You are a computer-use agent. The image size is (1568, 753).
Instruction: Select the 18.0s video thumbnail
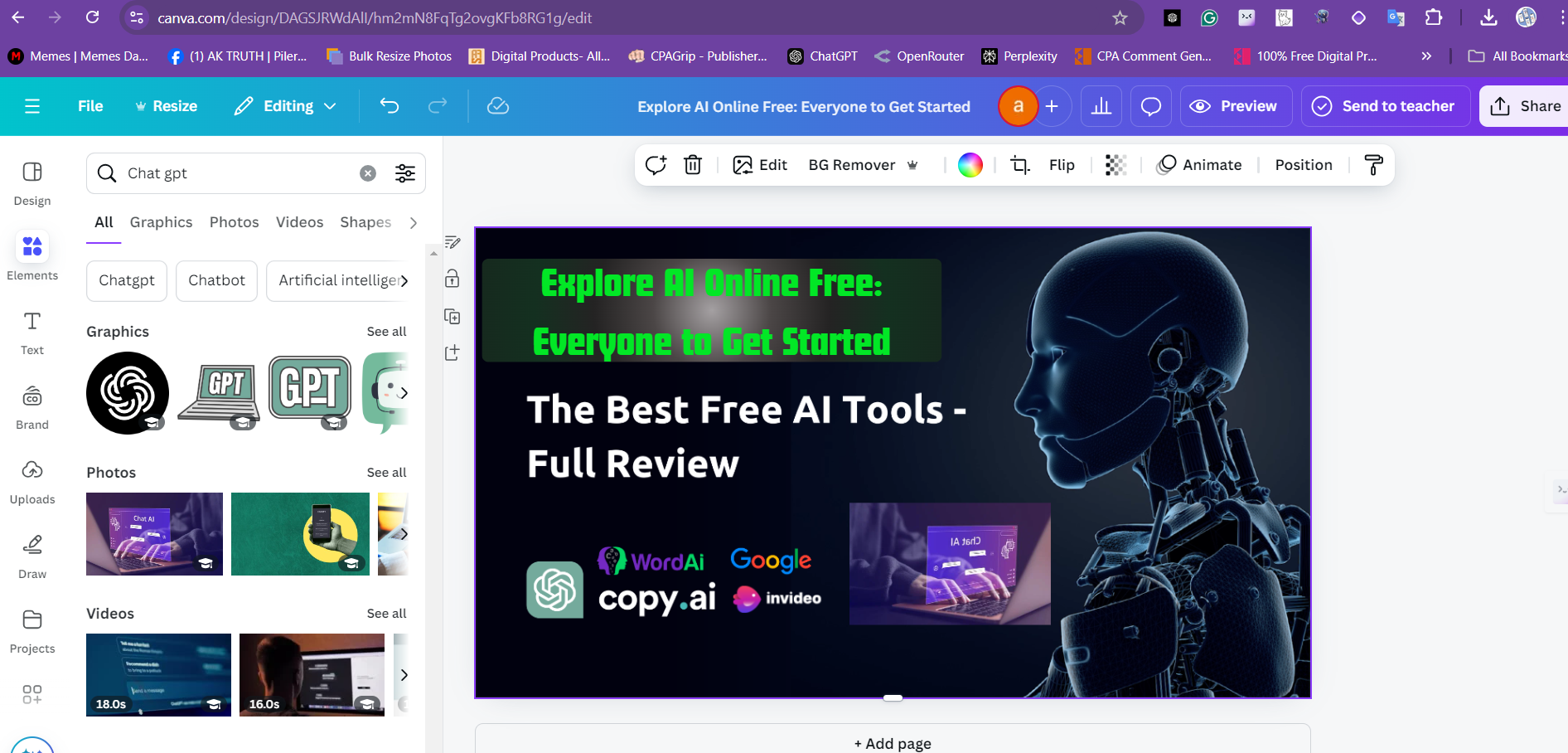pos(158,675)
